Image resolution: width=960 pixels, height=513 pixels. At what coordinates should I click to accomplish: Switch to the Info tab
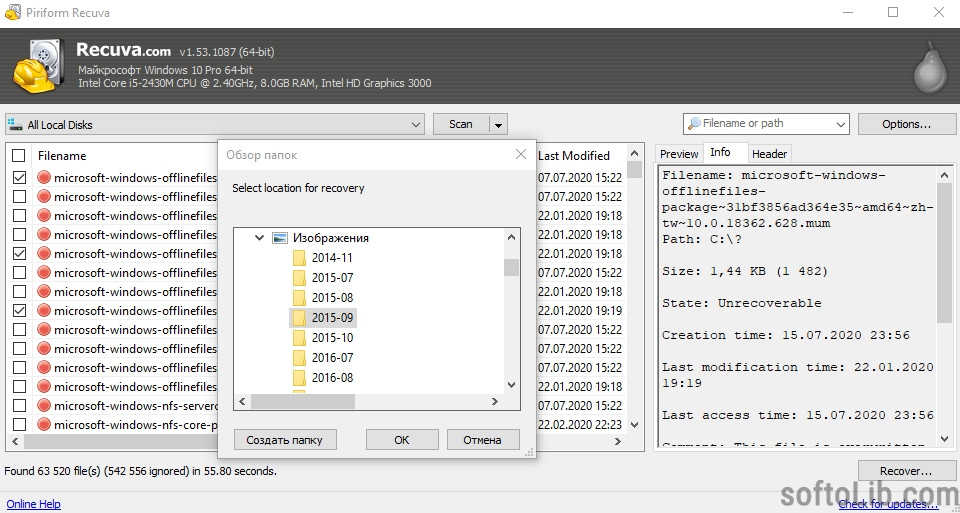pyautogui.click(x=720, y=152)
